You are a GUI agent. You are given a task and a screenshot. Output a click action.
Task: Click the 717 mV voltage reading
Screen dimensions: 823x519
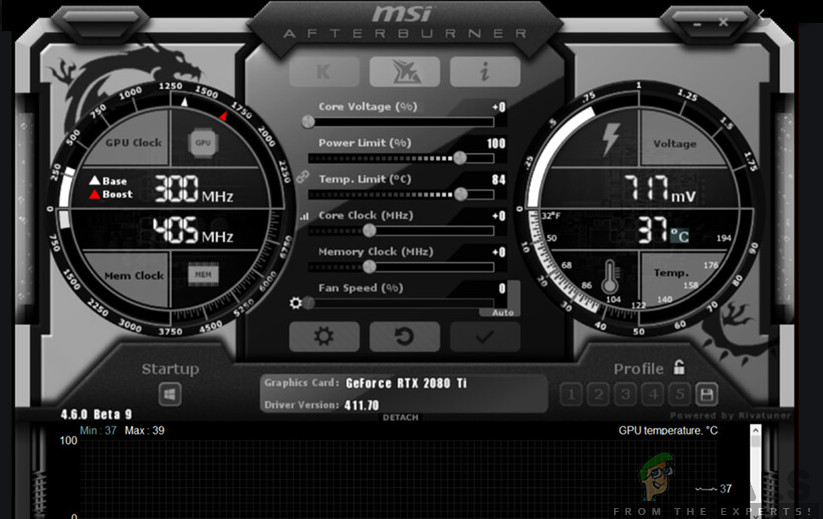click(659, 189)
